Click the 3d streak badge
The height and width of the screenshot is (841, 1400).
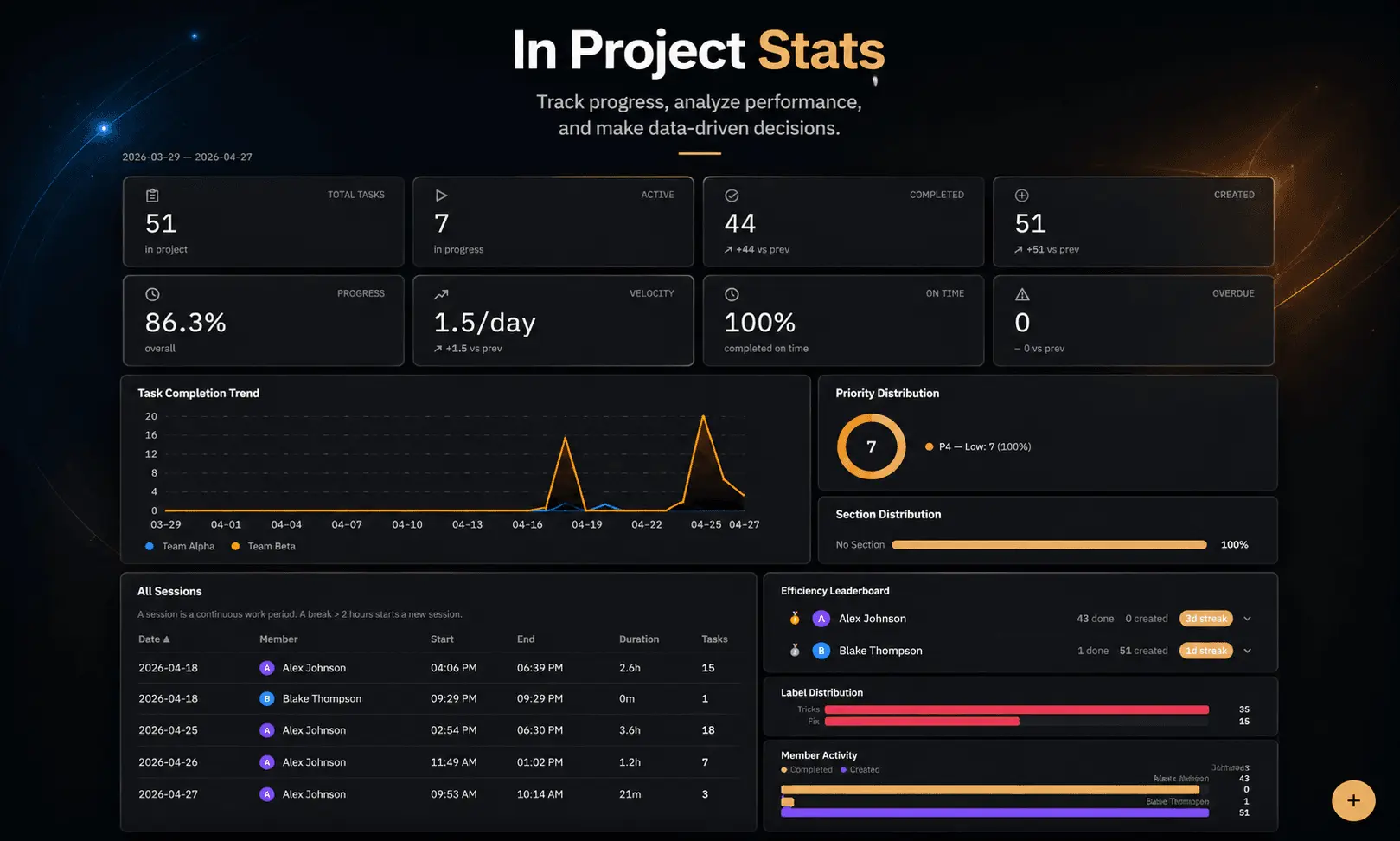pos(1205,619)
